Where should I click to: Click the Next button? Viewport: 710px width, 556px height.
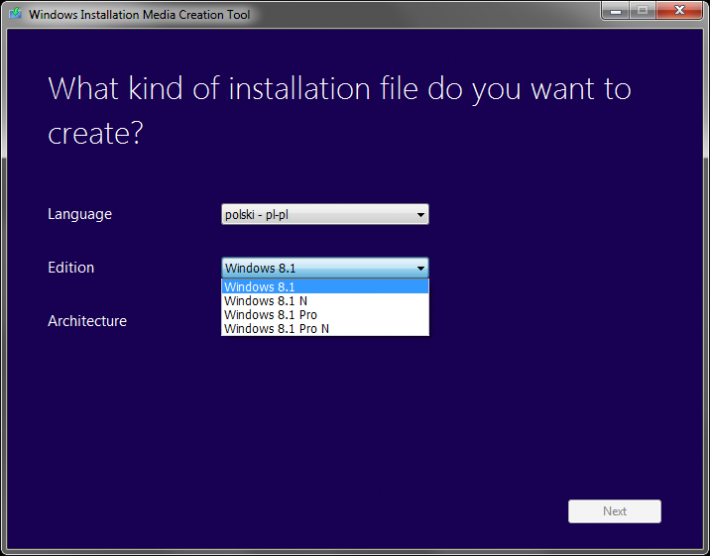click(x=614, y=511)
